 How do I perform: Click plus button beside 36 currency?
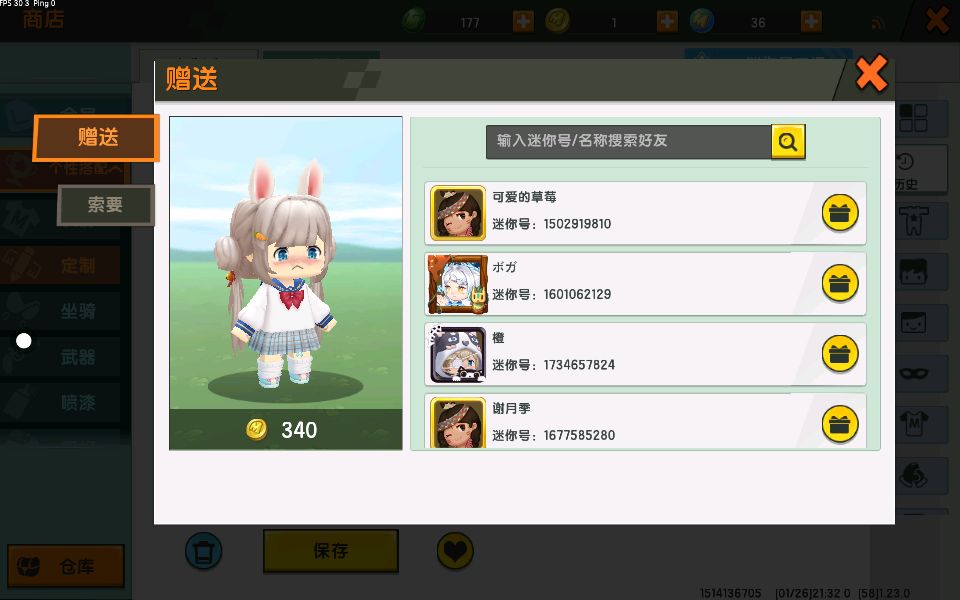811,22
